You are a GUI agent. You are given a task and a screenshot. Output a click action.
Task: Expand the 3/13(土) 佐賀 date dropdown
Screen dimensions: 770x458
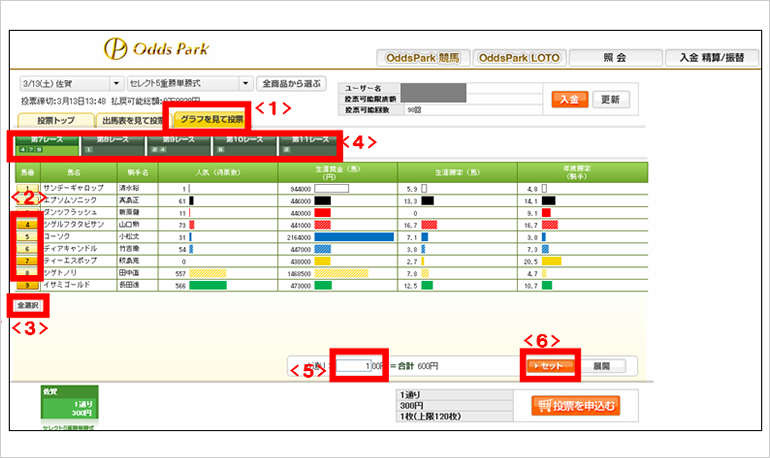(x=71, y=83)
